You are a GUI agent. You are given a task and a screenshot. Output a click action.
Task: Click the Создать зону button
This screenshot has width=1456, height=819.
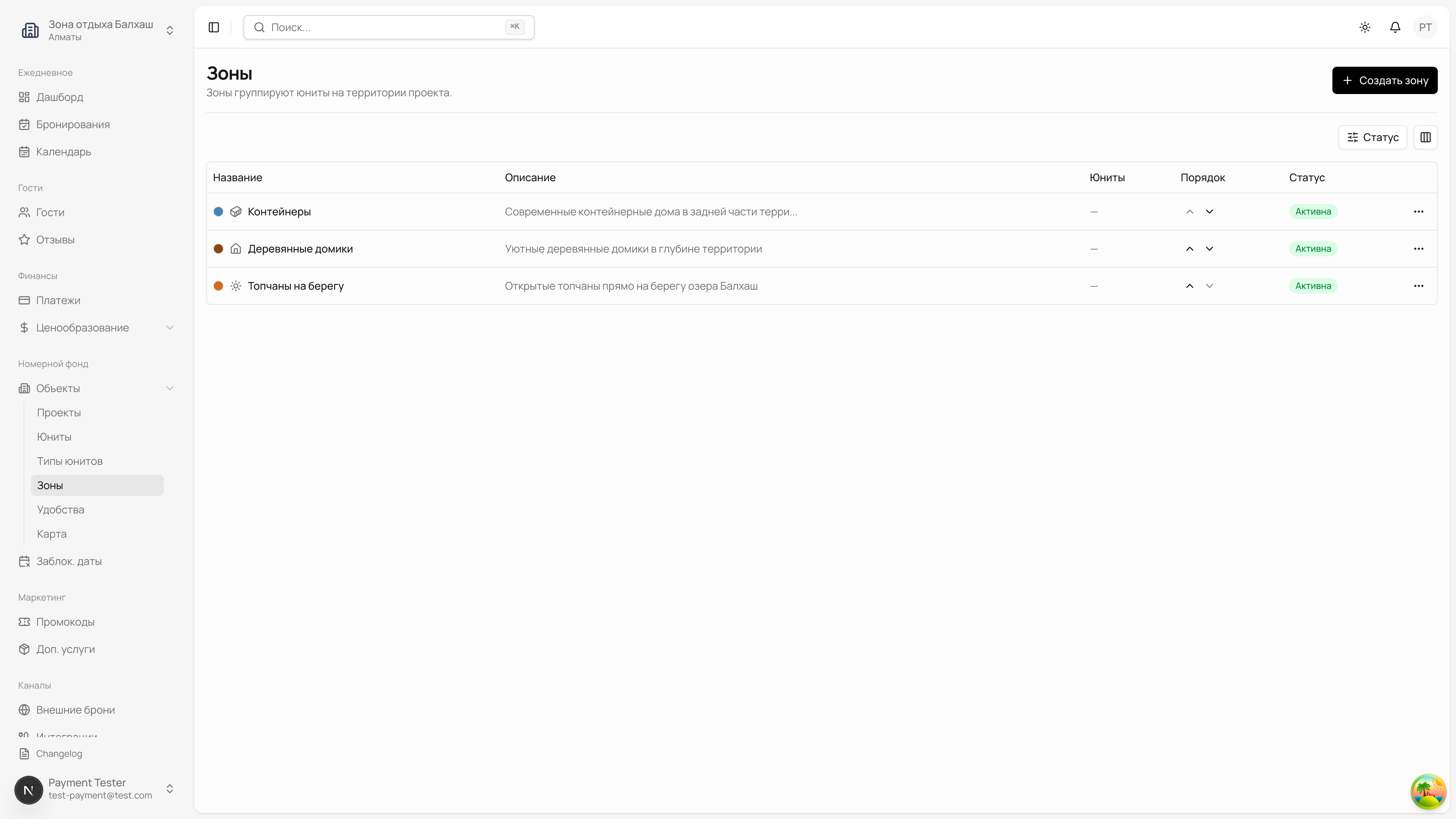point(1384,80)
